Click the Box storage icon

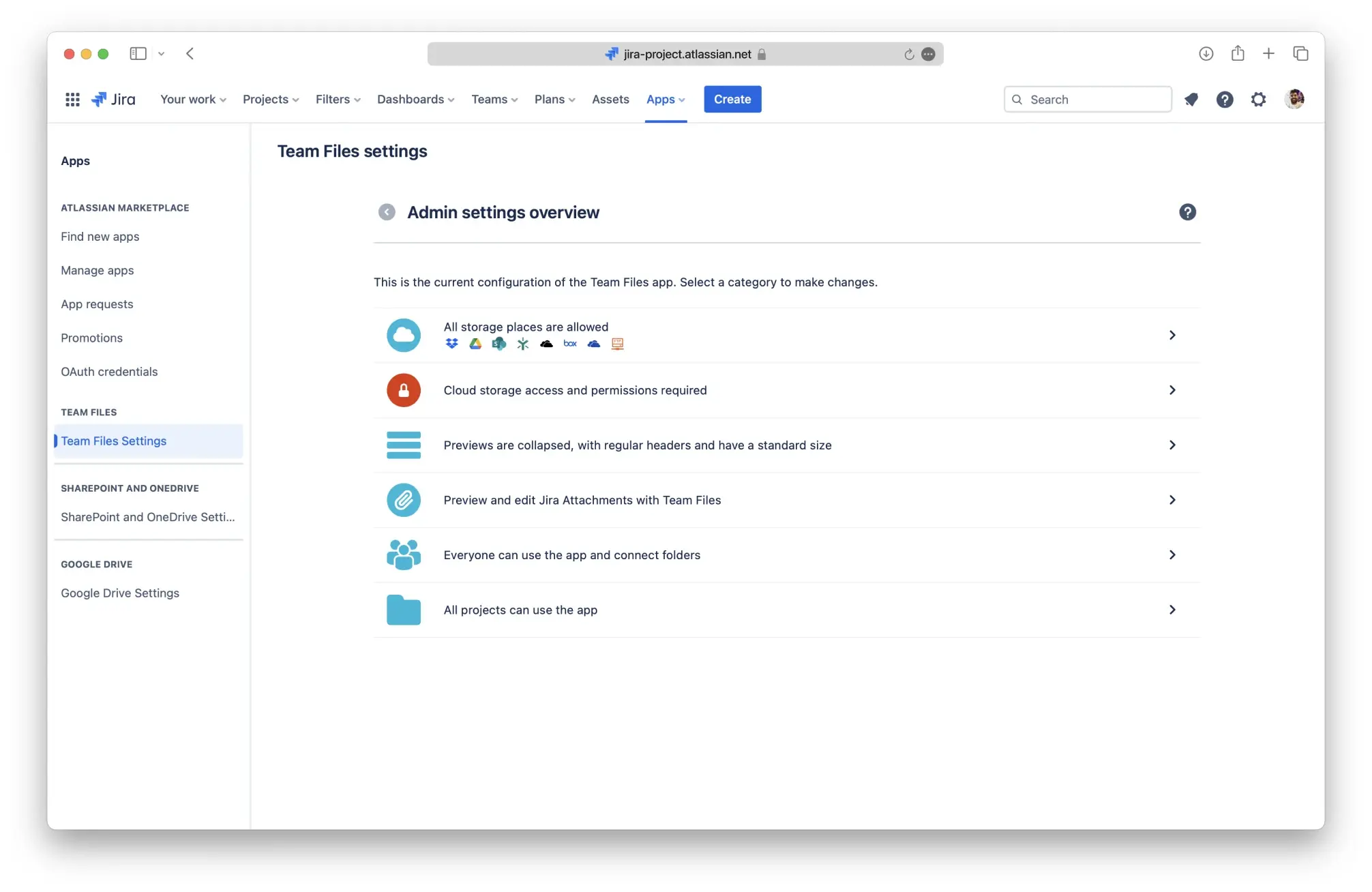tap(570, 344)
